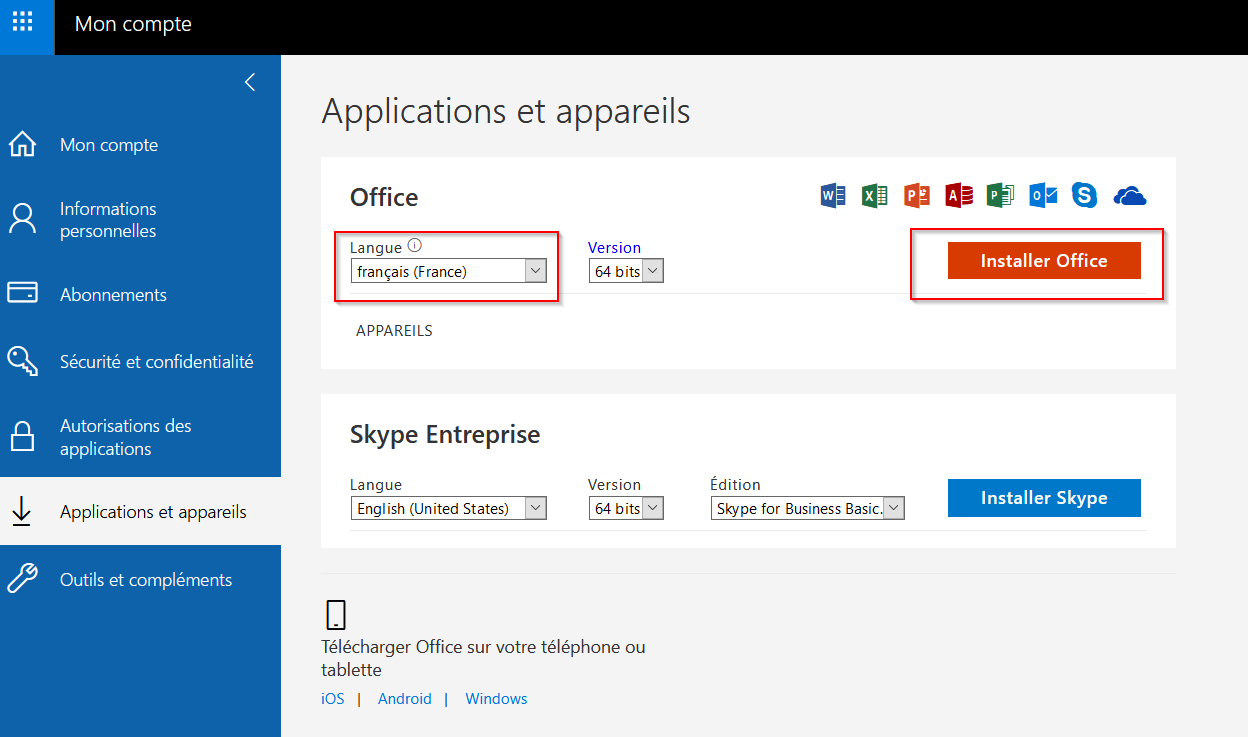Click the Word icon in Office section

click(832, 195)
